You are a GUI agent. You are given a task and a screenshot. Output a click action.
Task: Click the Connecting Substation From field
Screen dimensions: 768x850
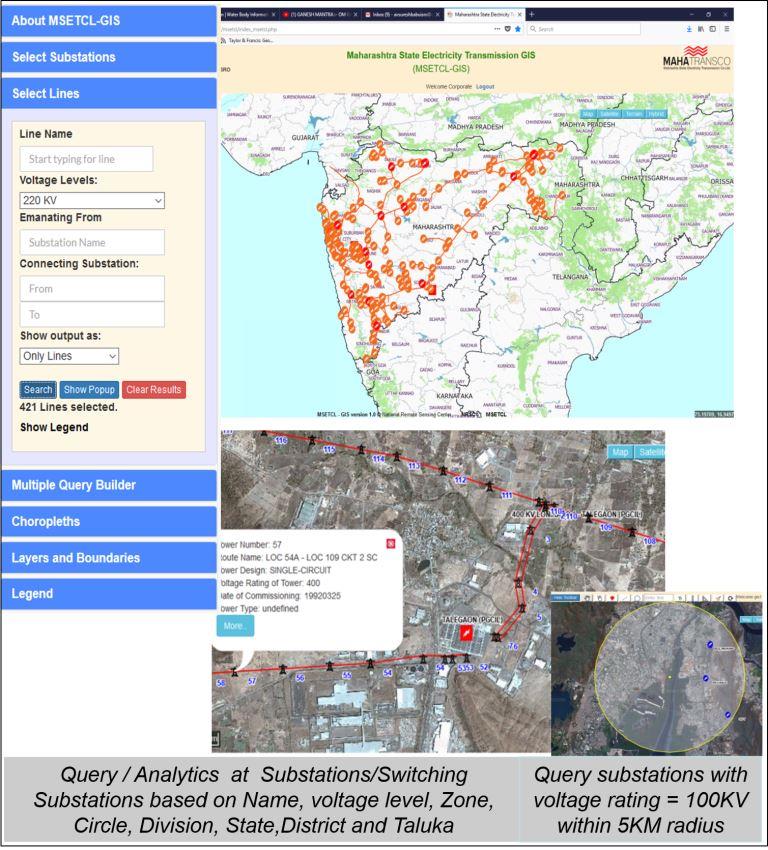92,288
